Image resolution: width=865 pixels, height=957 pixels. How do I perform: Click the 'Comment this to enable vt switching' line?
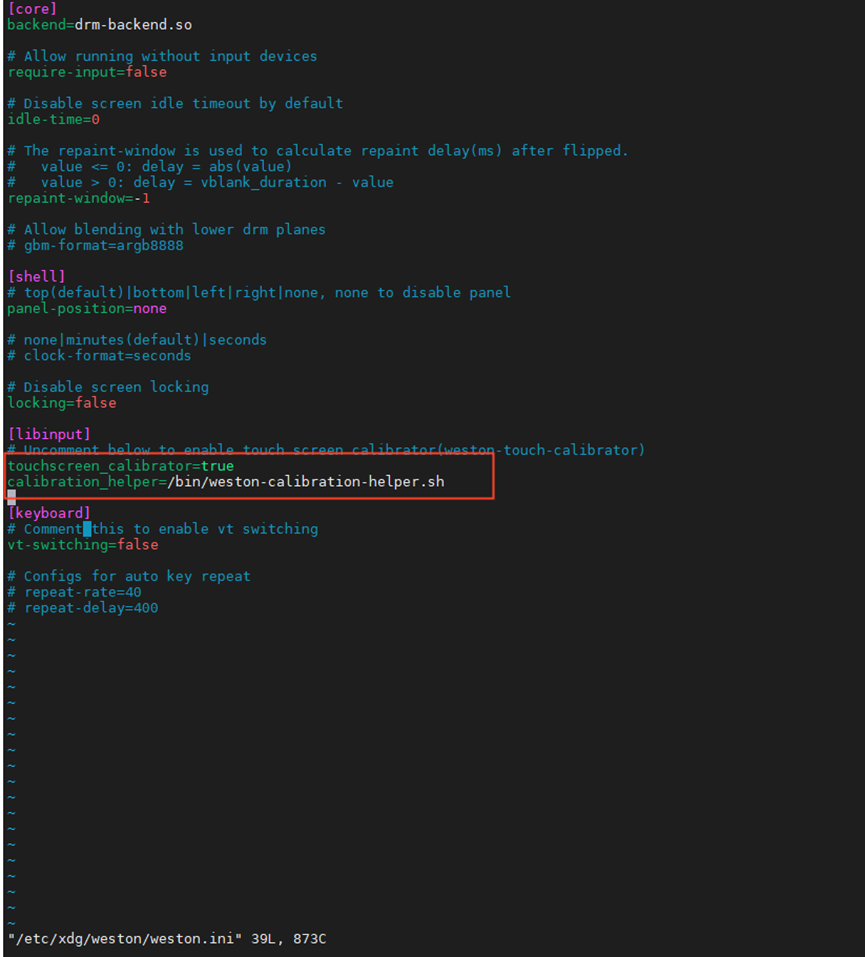pyautogui.click(x=163, y=529)
